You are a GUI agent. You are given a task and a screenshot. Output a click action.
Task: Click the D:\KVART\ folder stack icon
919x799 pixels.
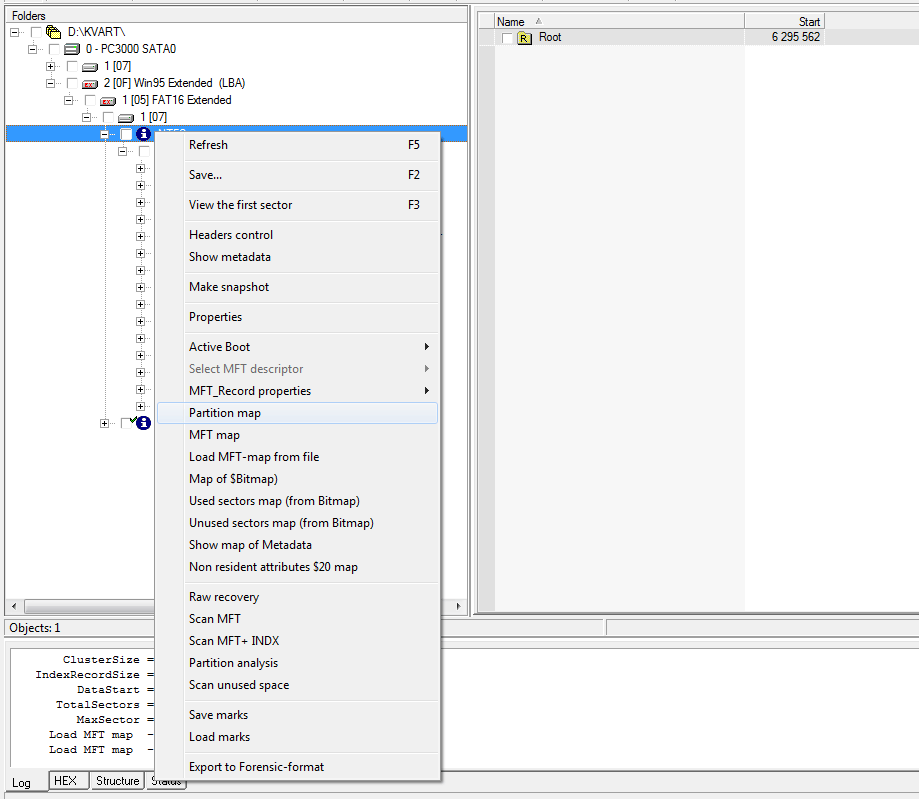point(54,32)
